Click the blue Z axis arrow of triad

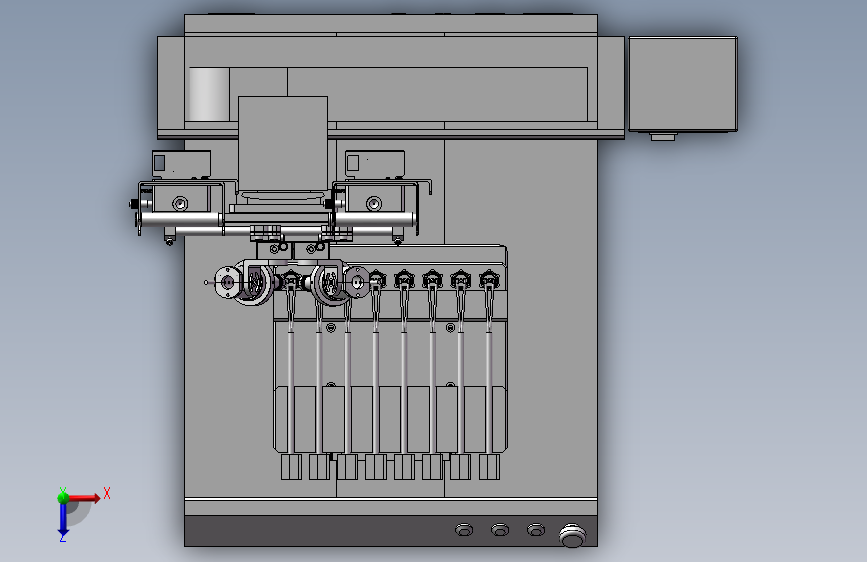(x=63, y=520)
